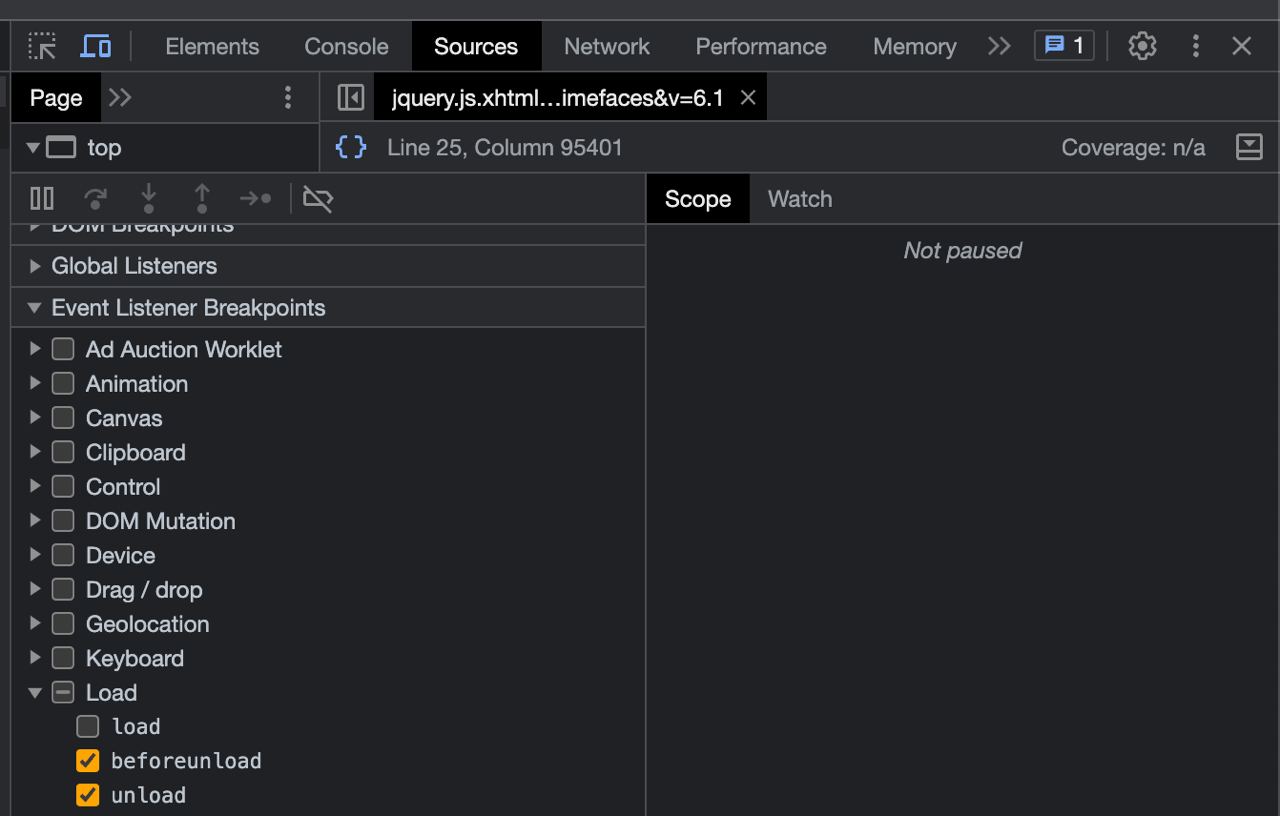1280x816 pixels.
Task: Expand the Canvas category
Action: coord(35,418)
